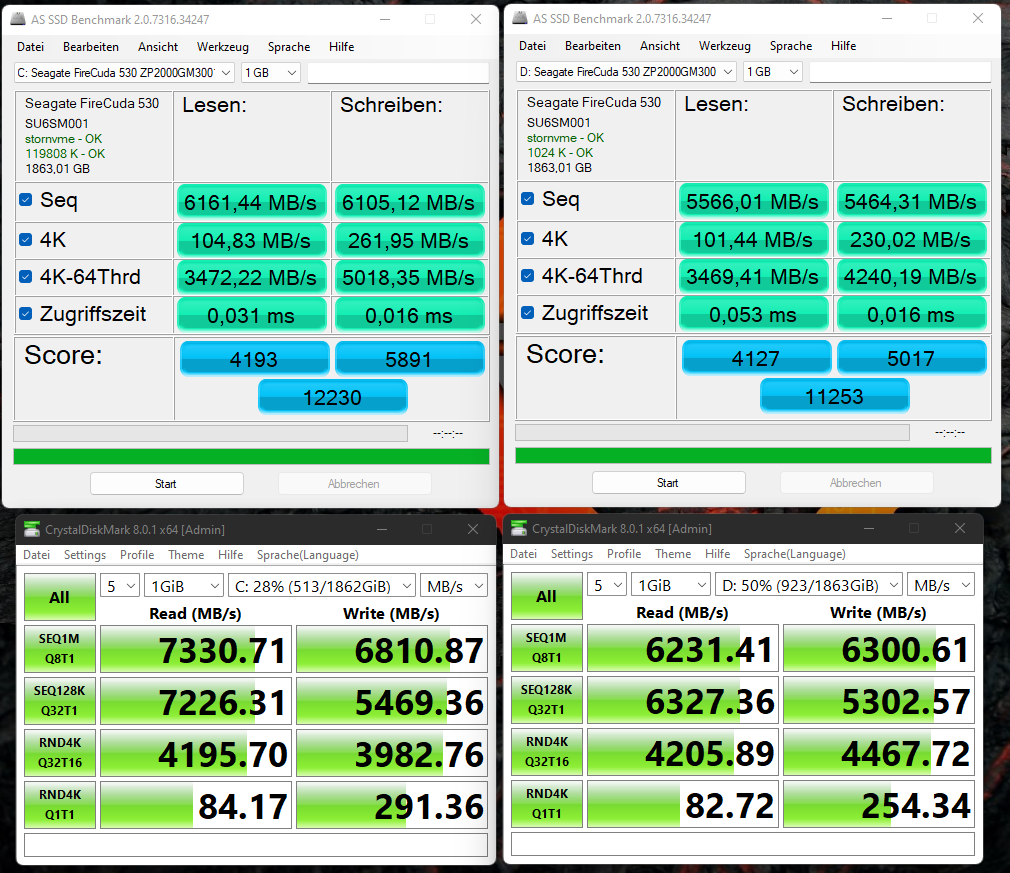
Task: Open the MB/s unit dropdown in CrystalDiskMark
Action: tap(454, 584)
